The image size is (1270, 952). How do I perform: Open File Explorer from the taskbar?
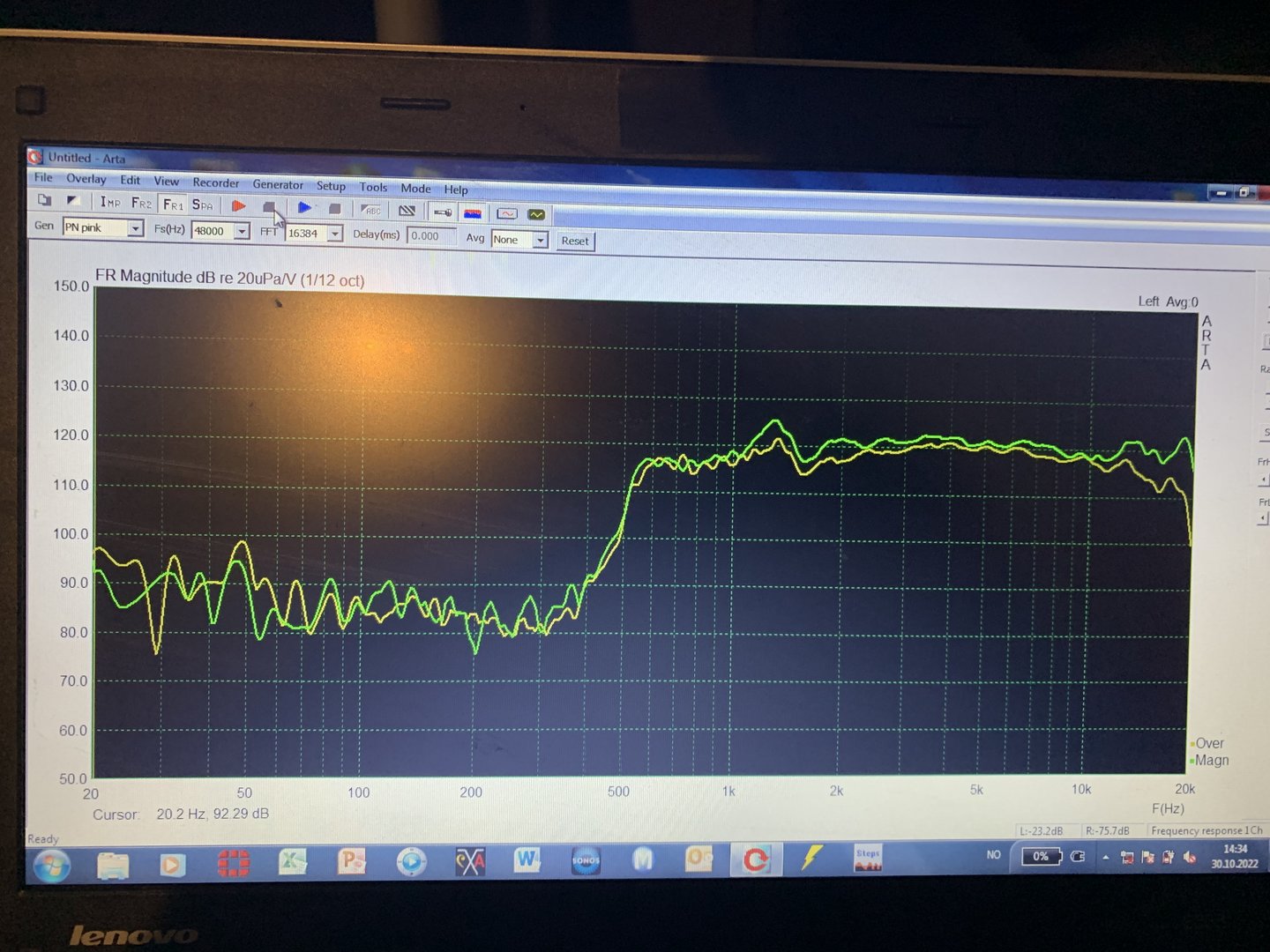pyautogui.click(x=113, y=866)
